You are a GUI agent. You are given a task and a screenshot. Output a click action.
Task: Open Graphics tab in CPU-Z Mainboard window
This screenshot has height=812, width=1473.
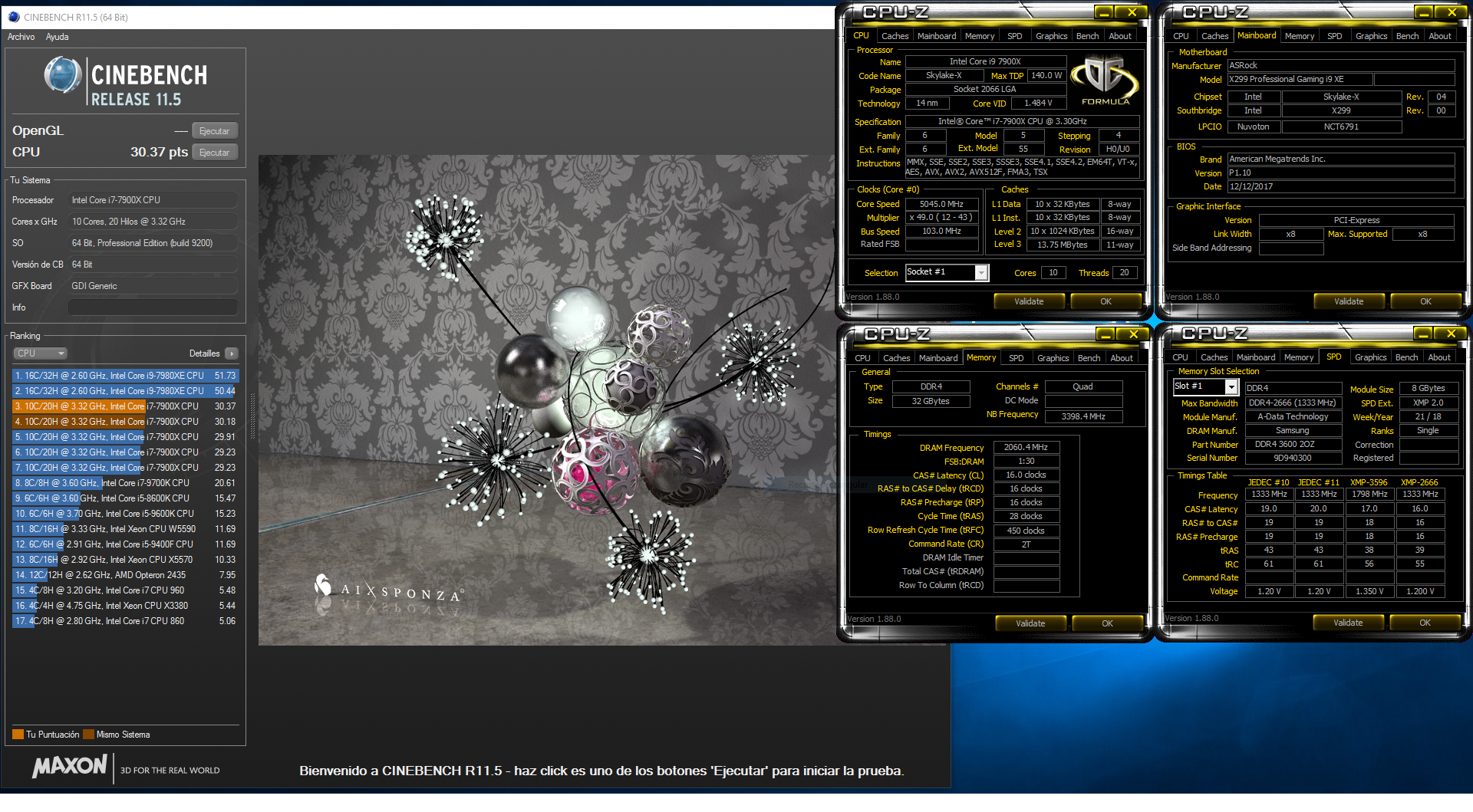point(1371,36)
